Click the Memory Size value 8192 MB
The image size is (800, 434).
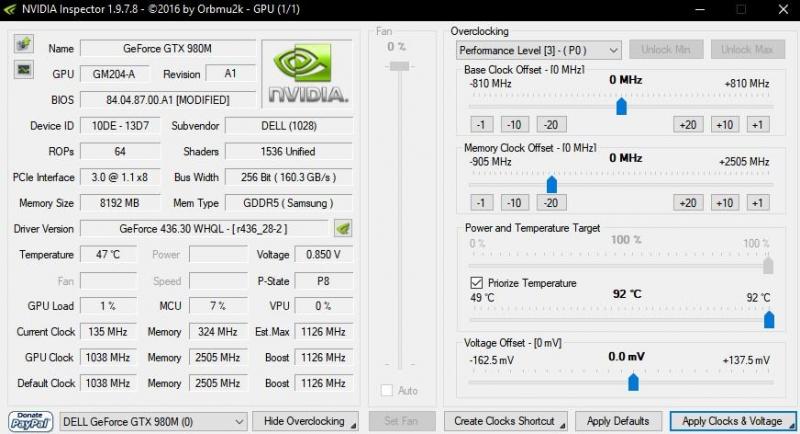click(120, 203)
